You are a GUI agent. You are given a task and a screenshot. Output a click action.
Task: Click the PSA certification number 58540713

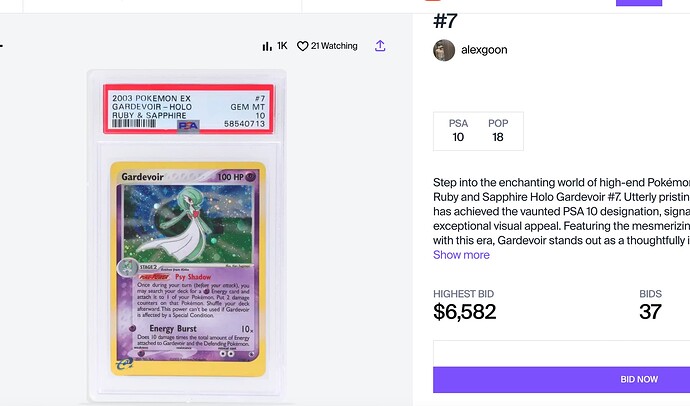pos(245,124)
